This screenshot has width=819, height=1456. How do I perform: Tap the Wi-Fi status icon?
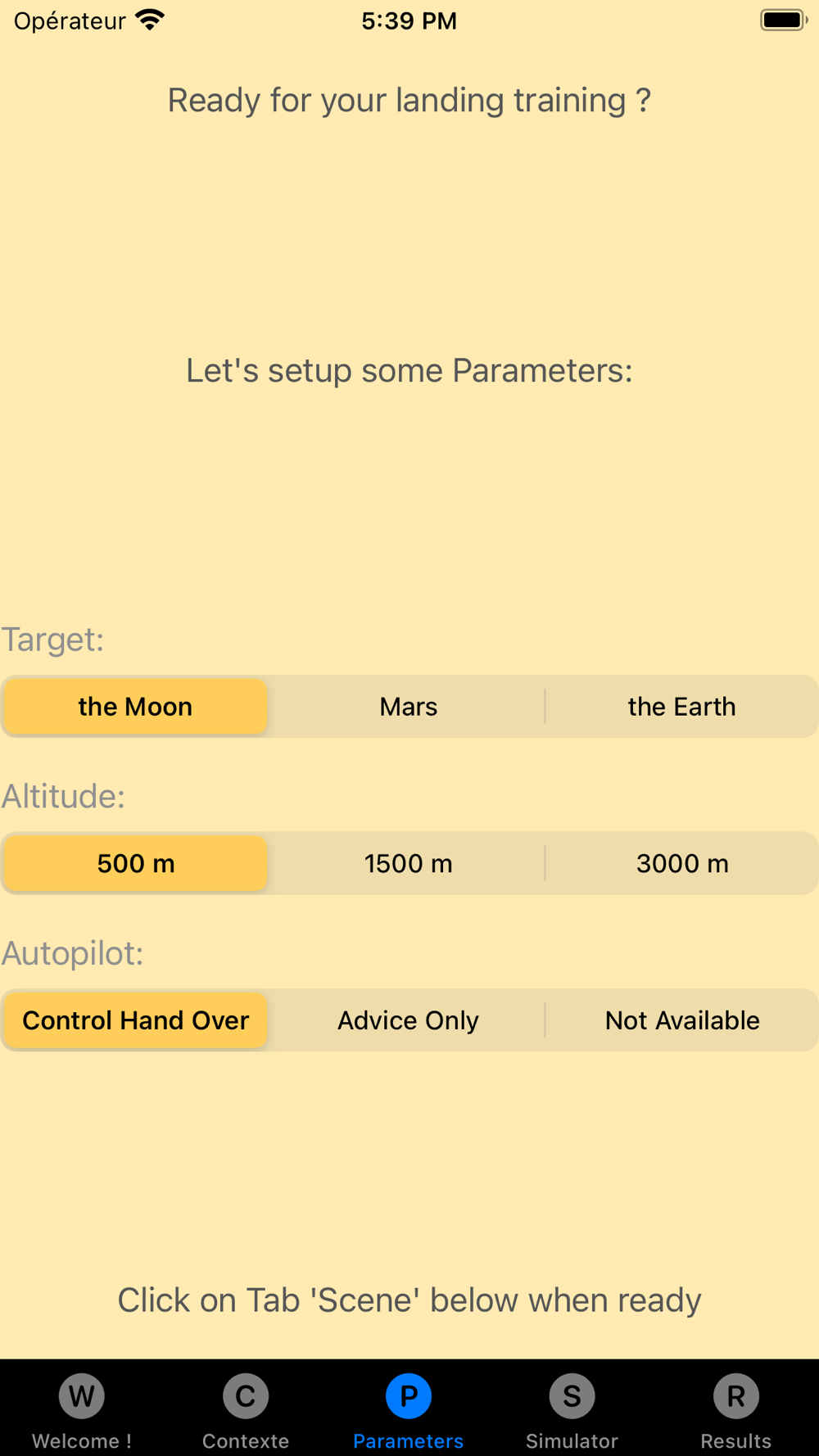pos(150,20)
